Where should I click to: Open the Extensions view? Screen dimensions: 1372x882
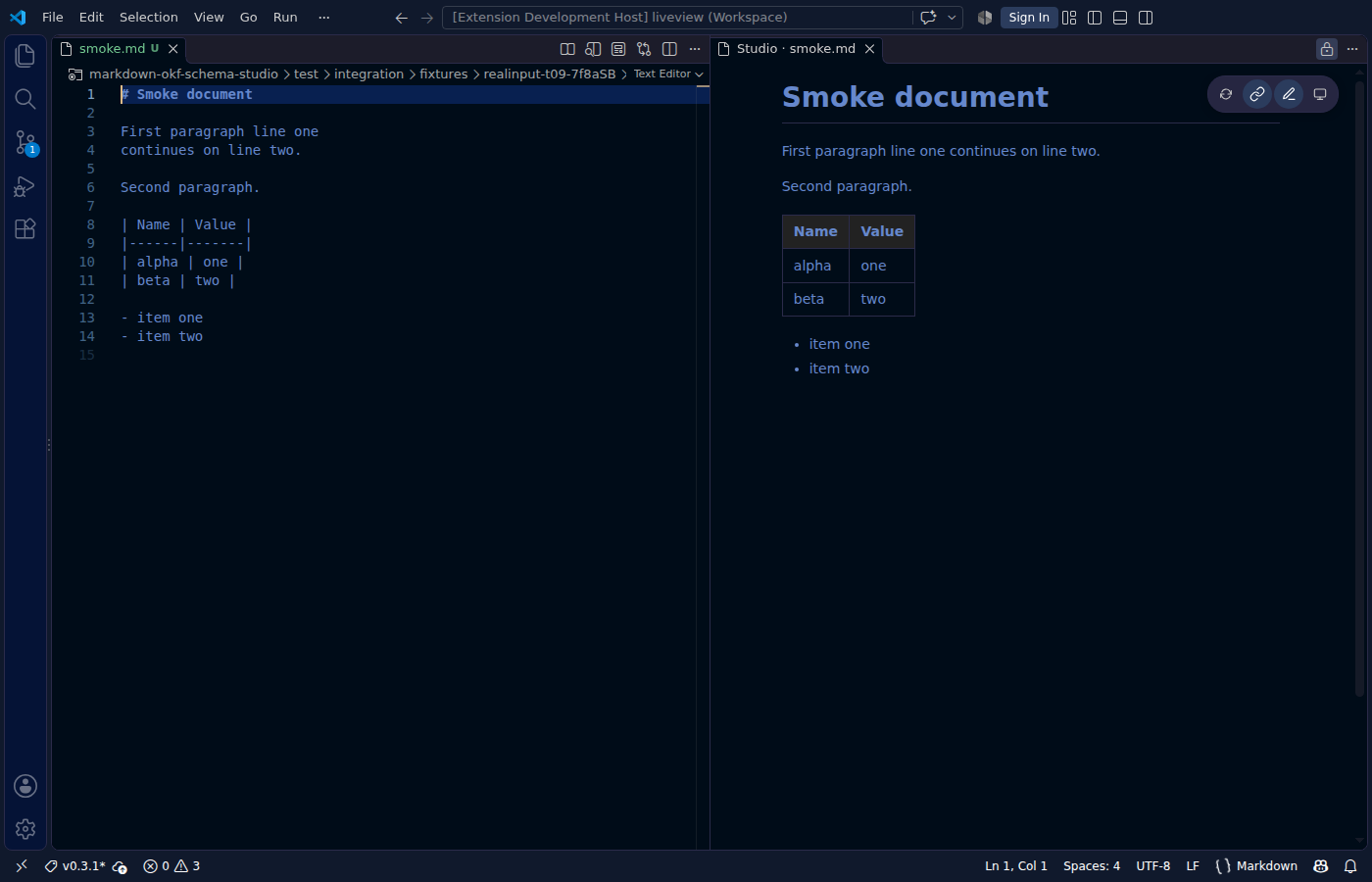tap(25, 228)
